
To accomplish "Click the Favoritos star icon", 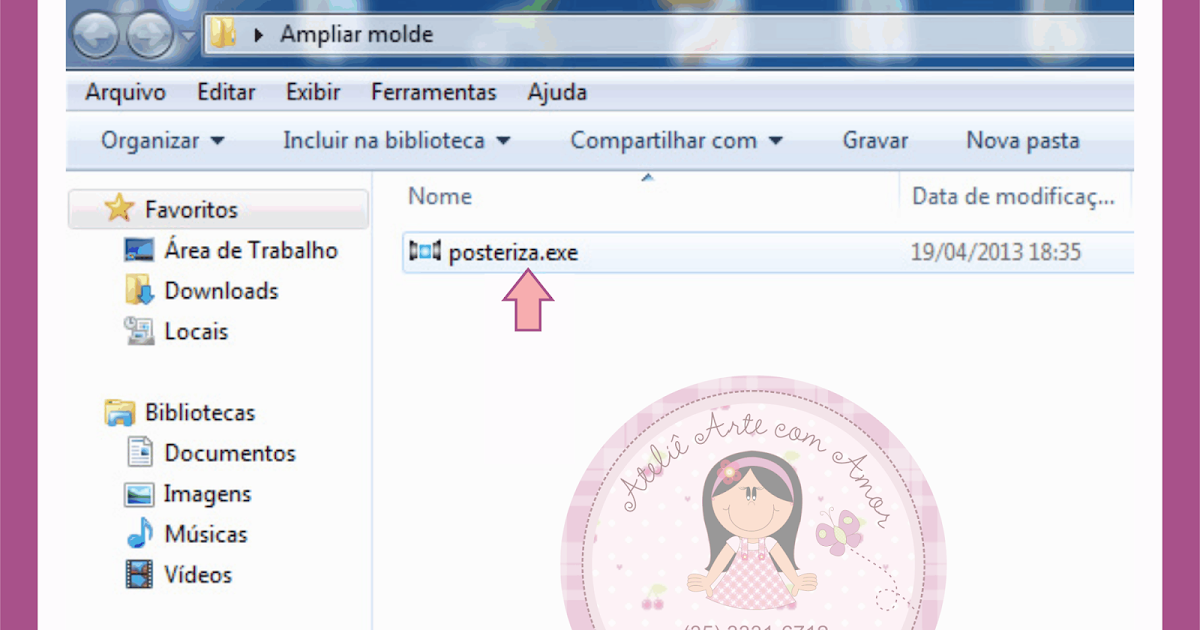I will [120, 209].
